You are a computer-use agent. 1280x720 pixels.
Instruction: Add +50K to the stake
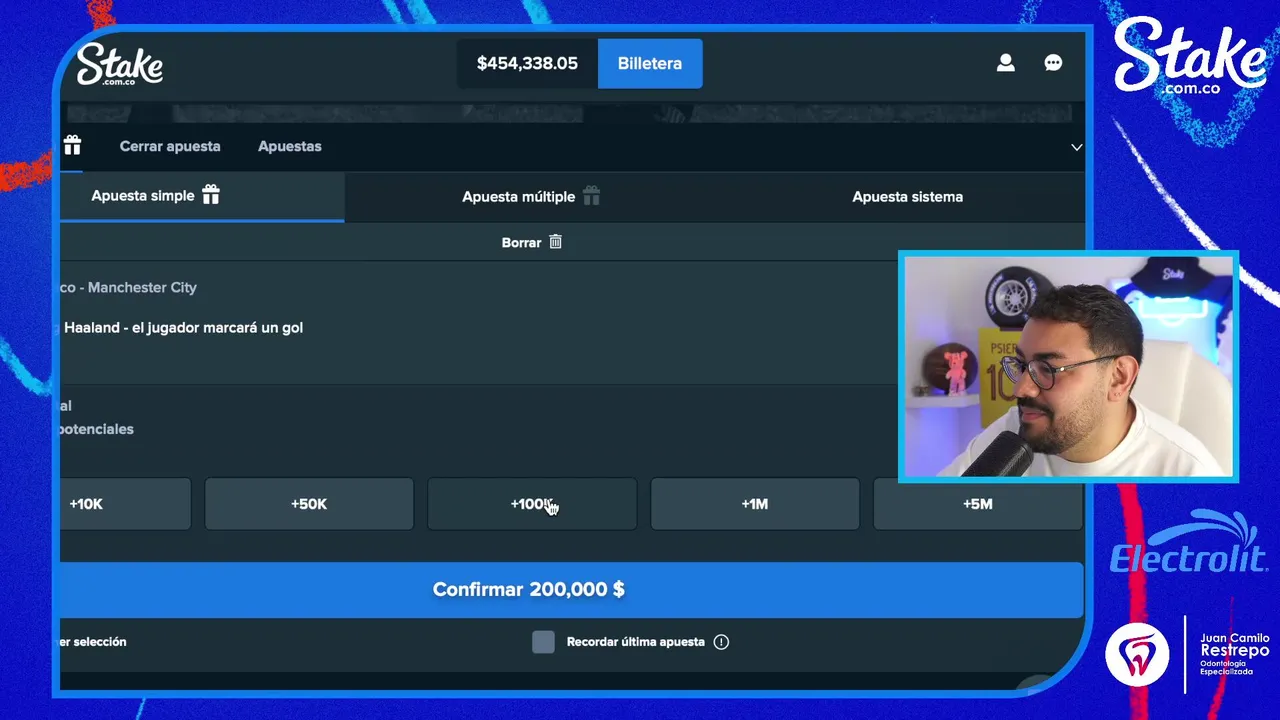click(309, 504)
